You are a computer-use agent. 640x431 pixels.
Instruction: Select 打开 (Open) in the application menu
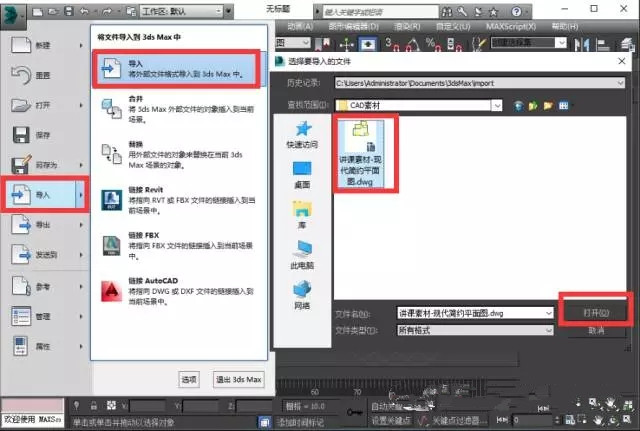pyautogui.click(x=46, y=105)
